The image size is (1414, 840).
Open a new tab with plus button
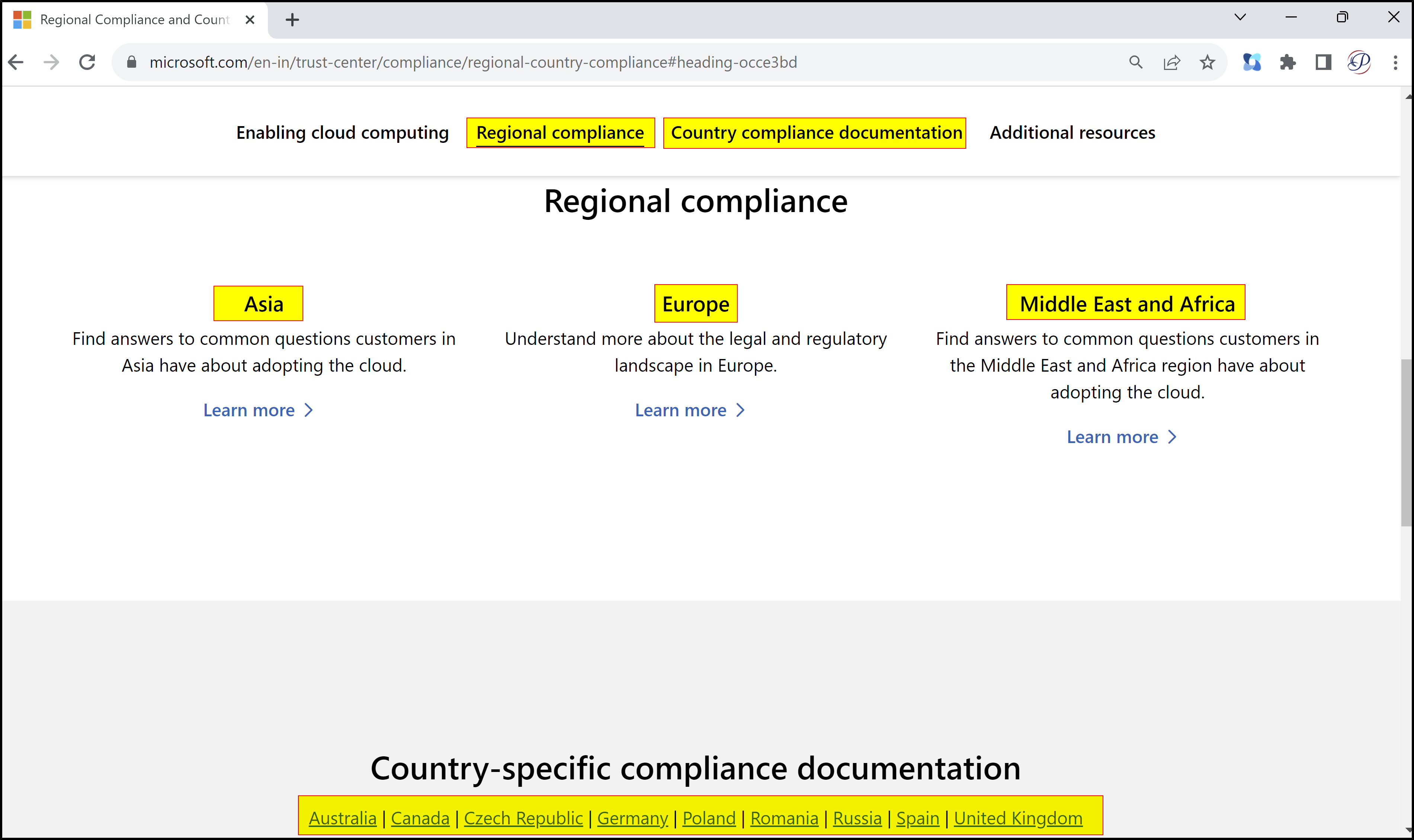tap(292, 20)
